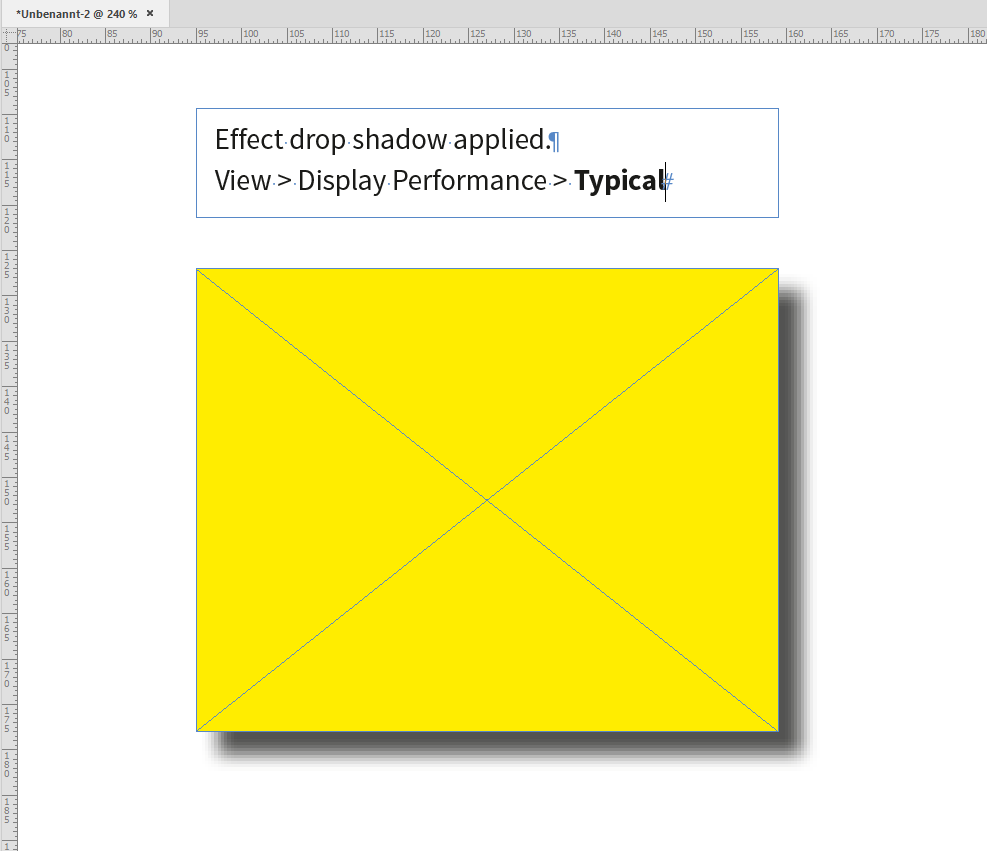Click the top-left corner of yellow frame
987x851 pixels.
(x=197, y=268)
